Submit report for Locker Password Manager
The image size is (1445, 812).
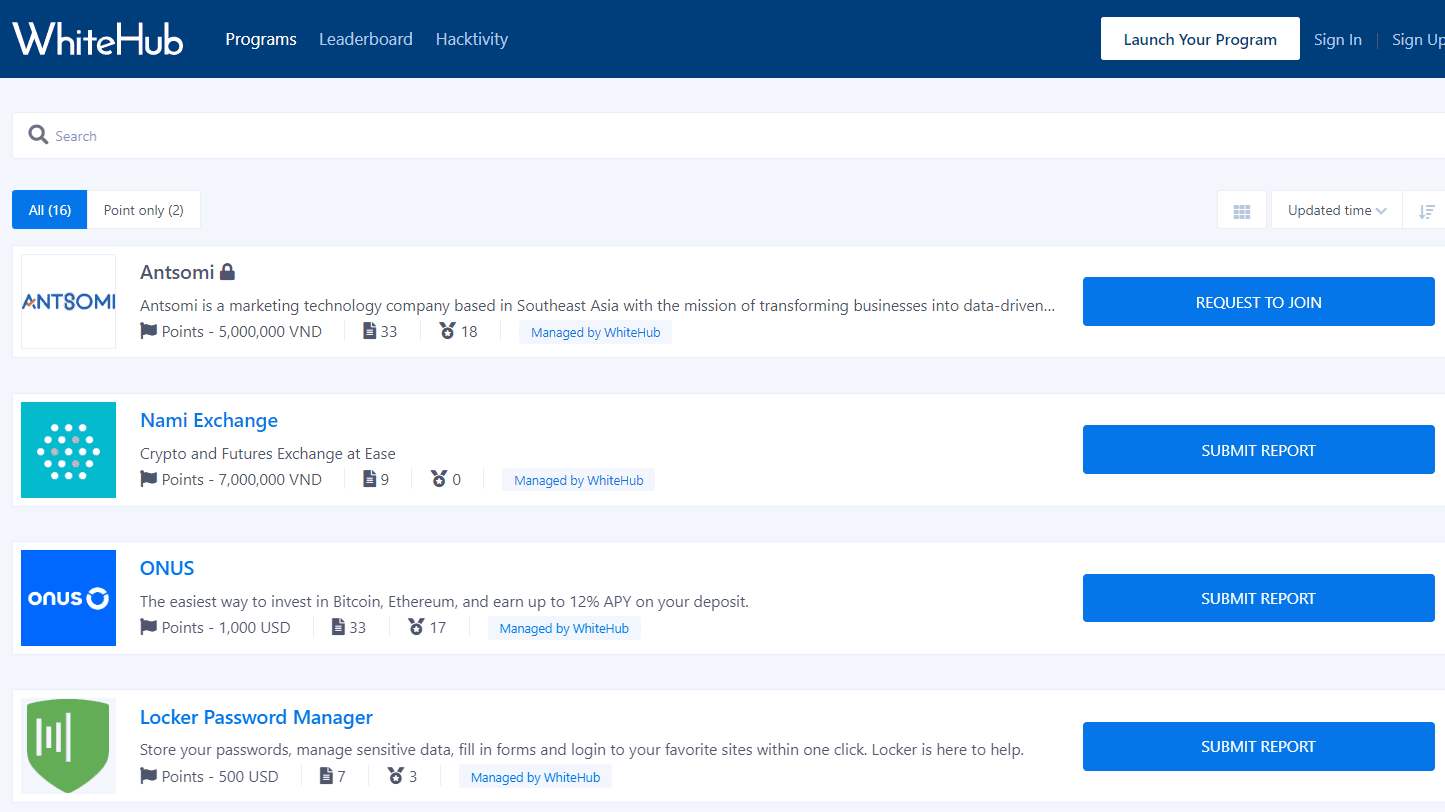click(x=1259, y=746)
